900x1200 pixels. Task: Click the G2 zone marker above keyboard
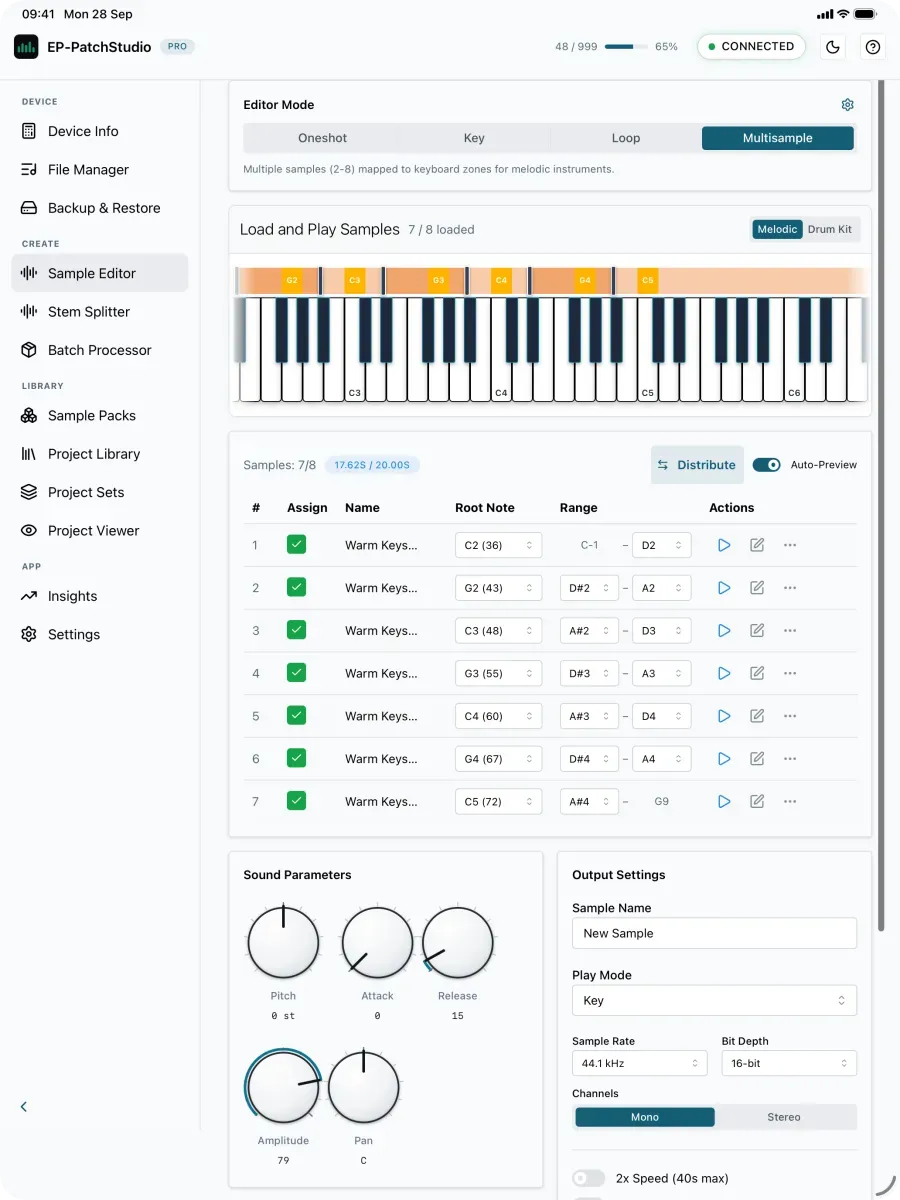[x=292, y=281]
